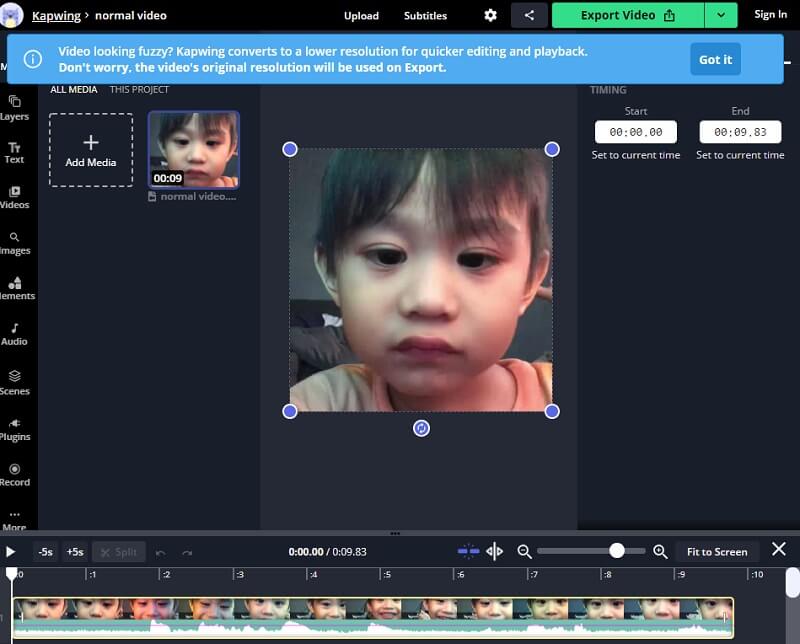Image resolution: width=800 pixels, height=644 pixels.
Task: Toggle the split-view playhead icon
Action: coord(494,551)
